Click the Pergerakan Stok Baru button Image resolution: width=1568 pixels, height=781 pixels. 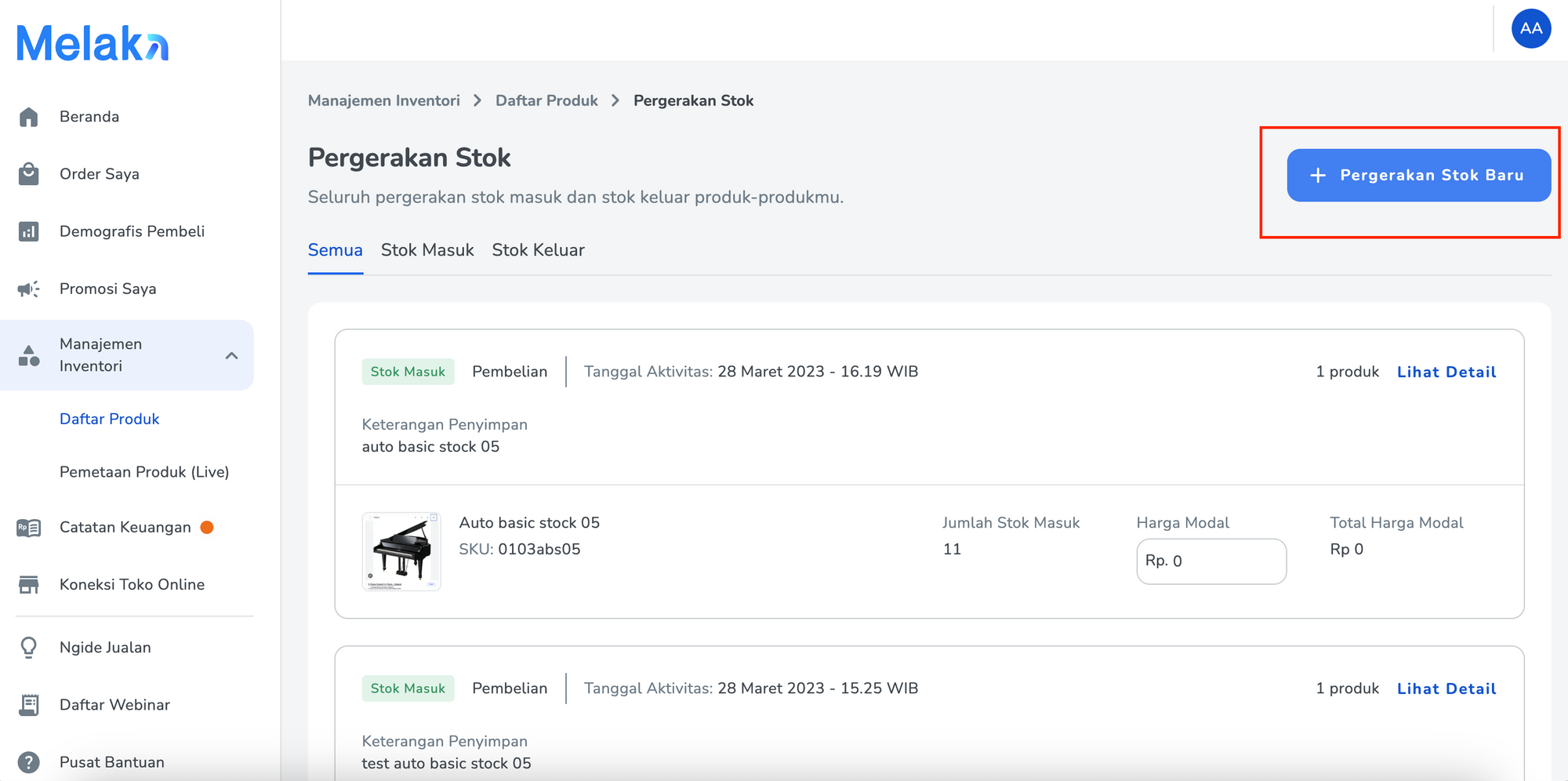(1419, 176)
